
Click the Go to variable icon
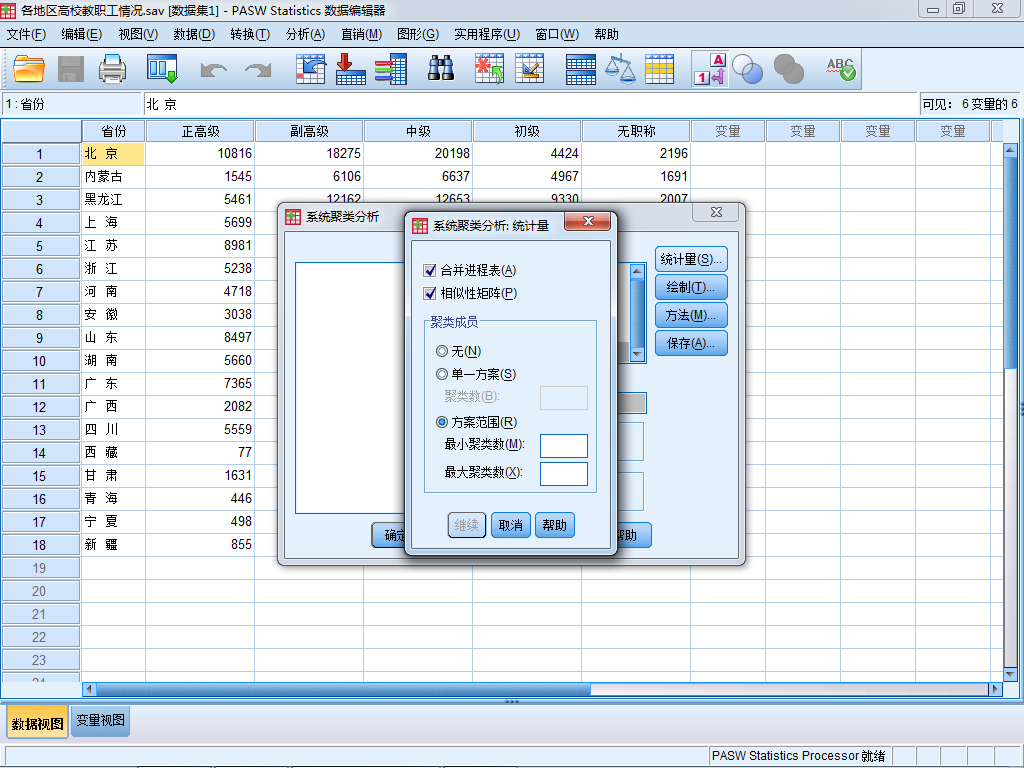350,69
